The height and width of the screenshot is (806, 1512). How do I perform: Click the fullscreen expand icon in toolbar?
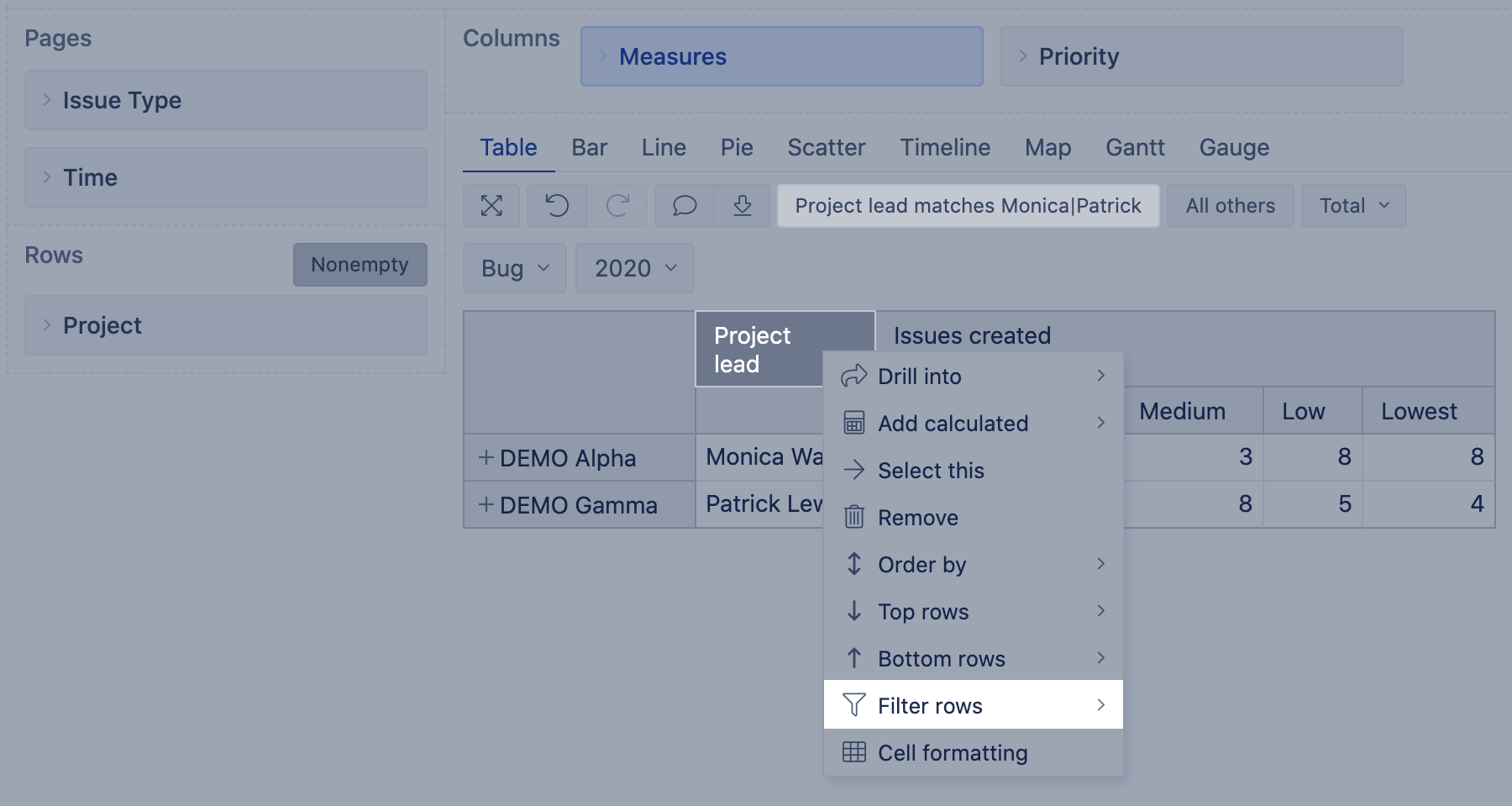click(491, 206)
